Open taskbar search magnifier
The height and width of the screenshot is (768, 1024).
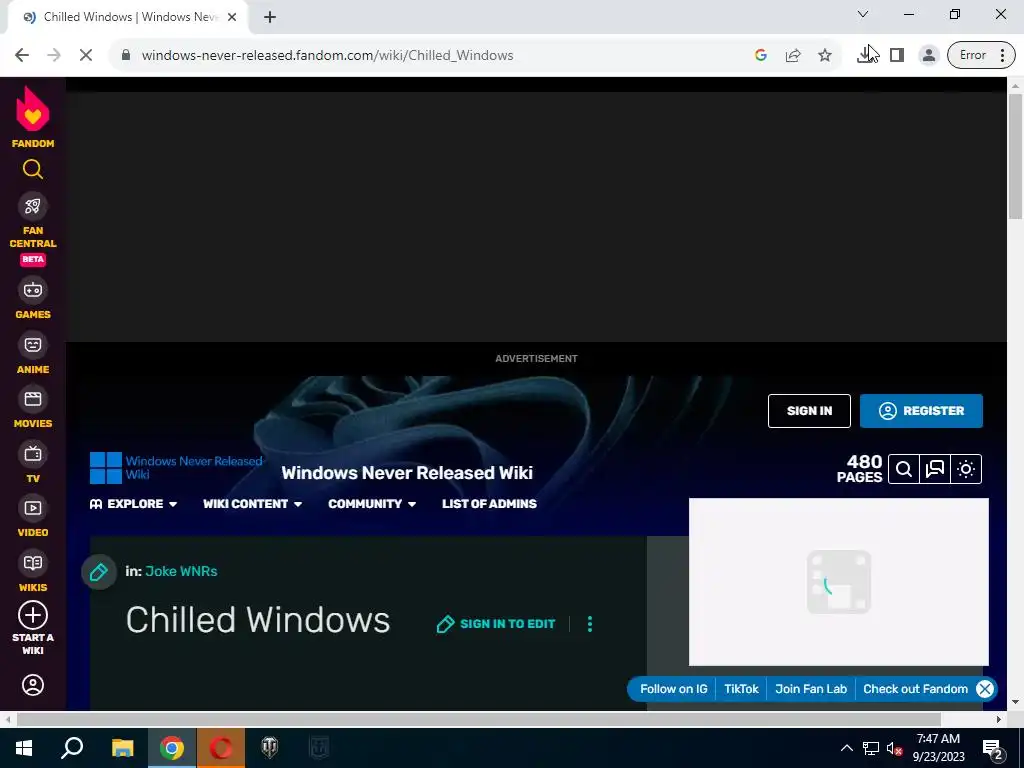[x=72, y=748]
